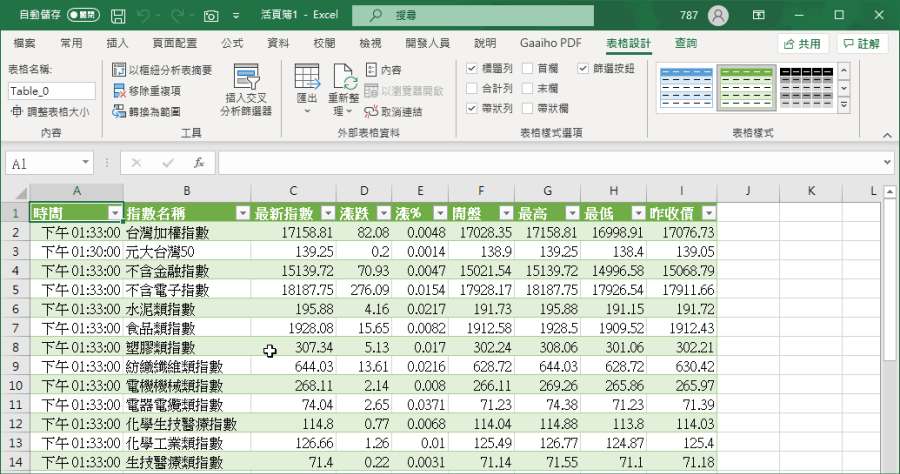Screen dimensions: 900x474
Task: Click the search box in title bar
Action: point(473,15)
